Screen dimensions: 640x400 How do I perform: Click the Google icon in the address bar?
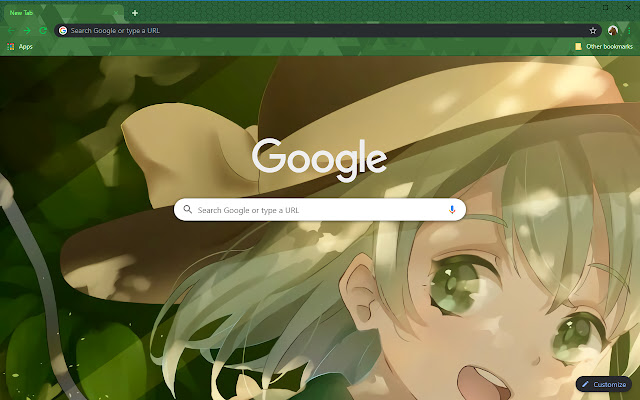point(63,31)
